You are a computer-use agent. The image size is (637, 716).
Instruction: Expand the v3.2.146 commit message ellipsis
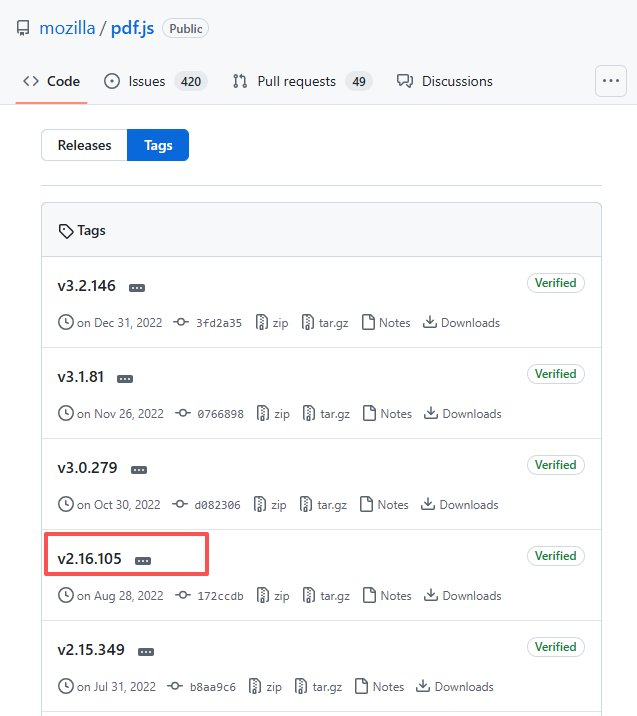[x=137, y=288]
